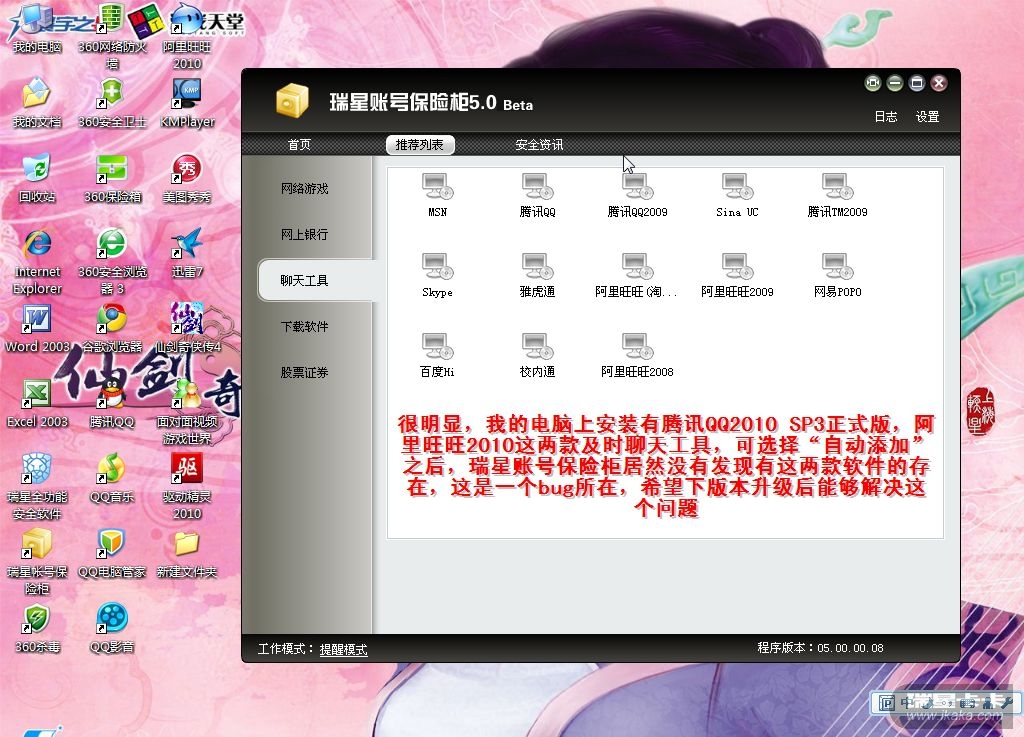This screenshot has height=737, width=1024.
Task: Select the 阿里旺旺(淘... program icon
Action: pos(637,266)
